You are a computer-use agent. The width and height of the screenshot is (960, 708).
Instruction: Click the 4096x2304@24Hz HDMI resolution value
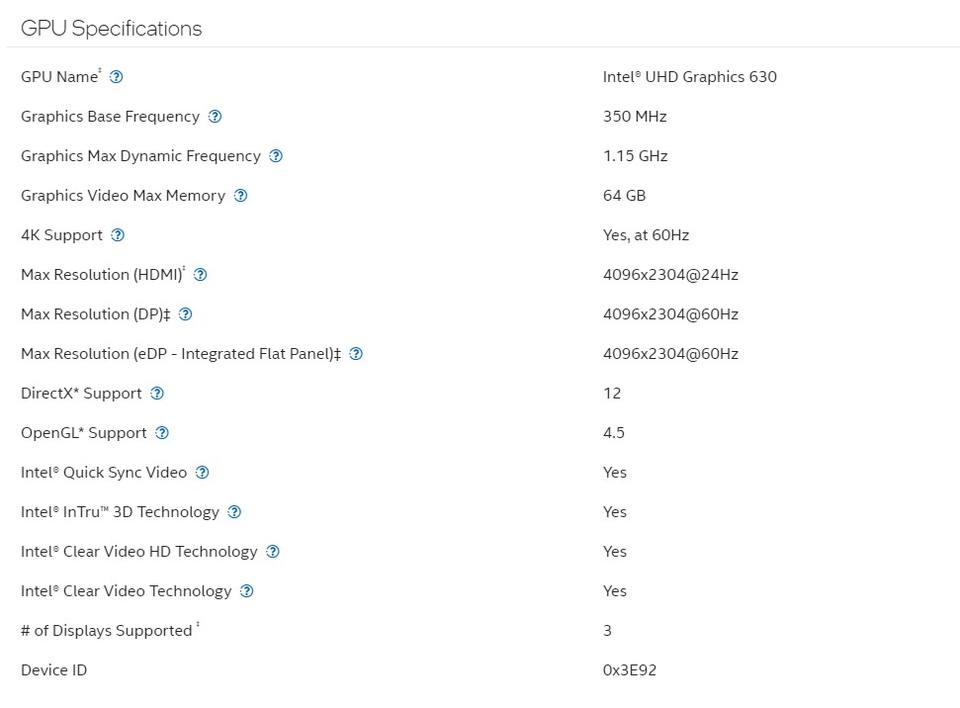pos(670,275)
